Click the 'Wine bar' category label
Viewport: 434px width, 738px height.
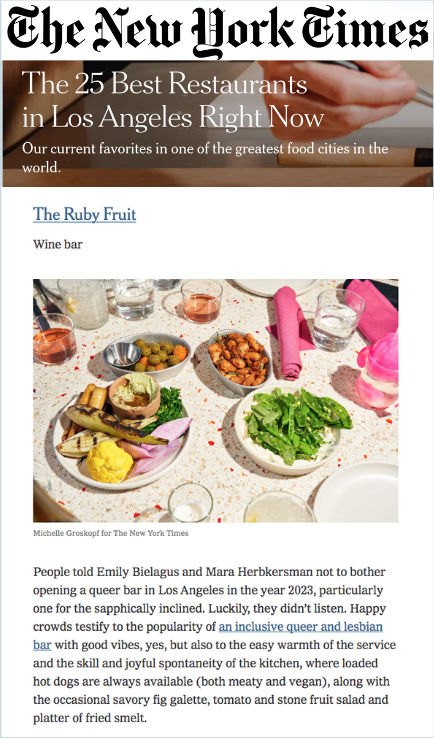(58, 244)
